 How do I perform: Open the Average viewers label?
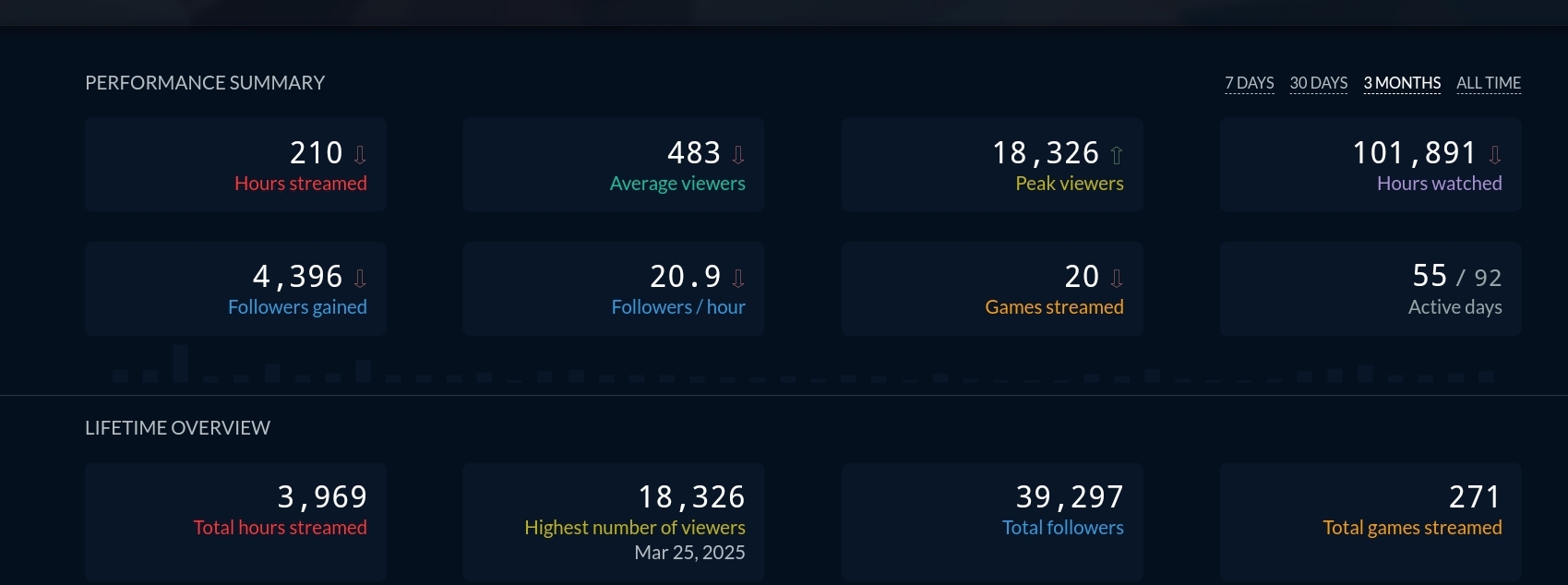coord(677,184)
